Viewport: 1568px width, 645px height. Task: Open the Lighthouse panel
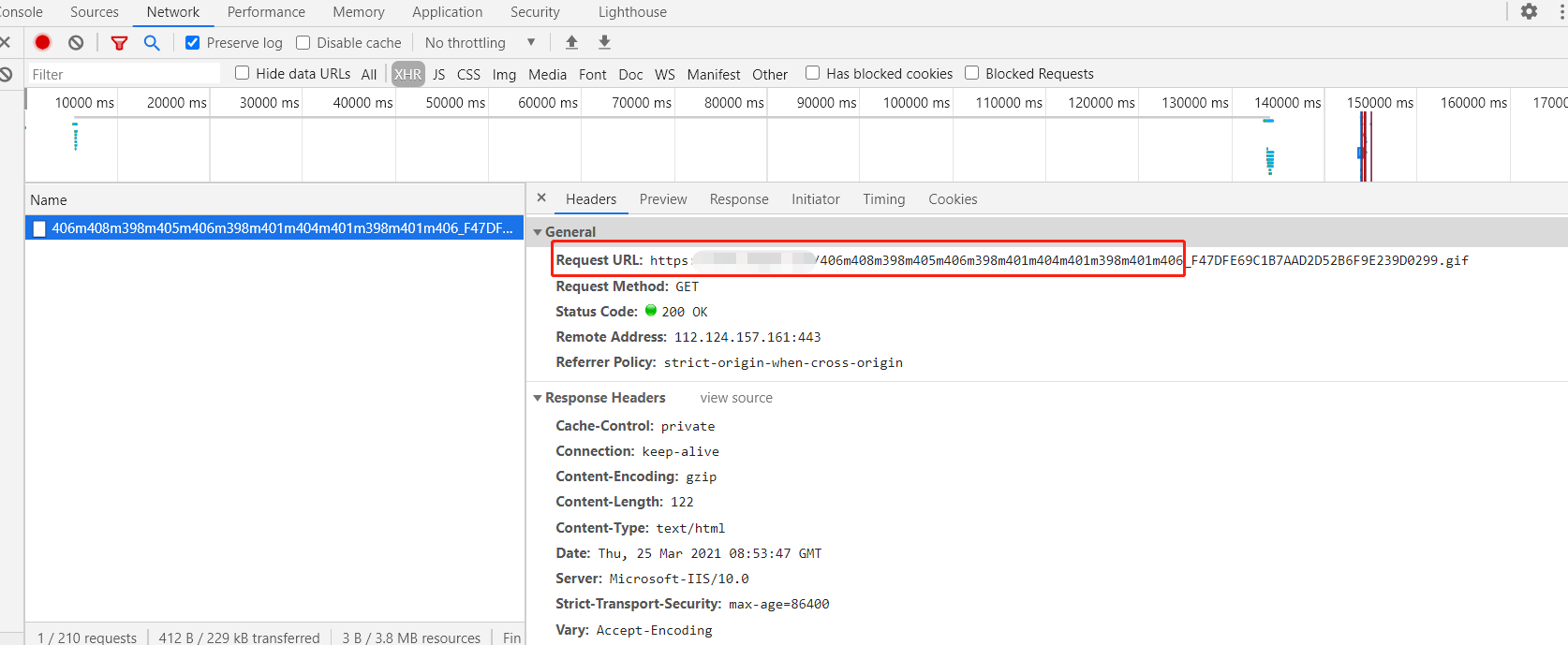pos(632,12)
